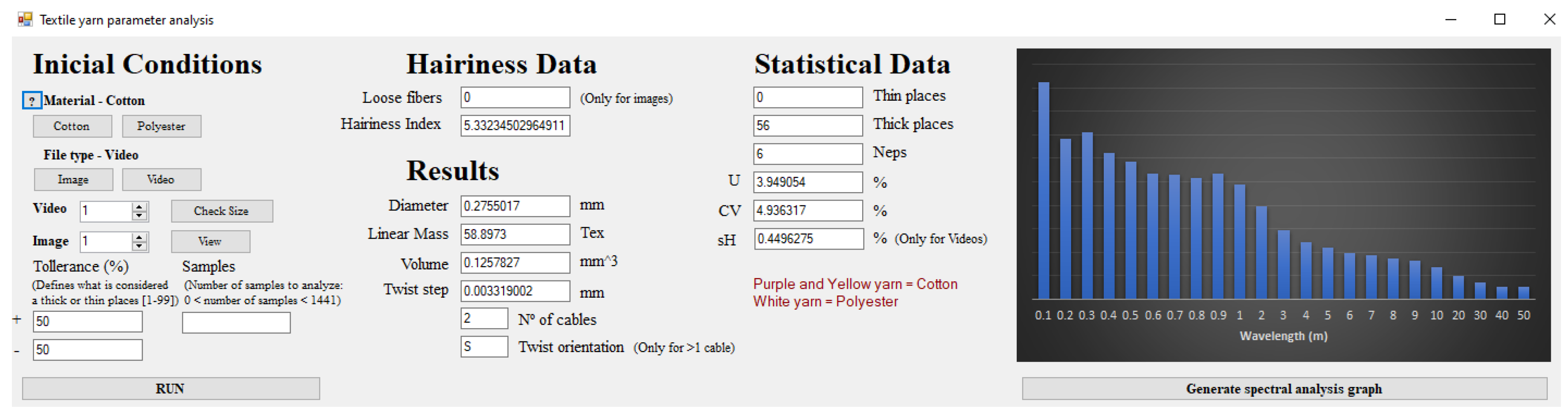Increase the Video number spinner
The image size is (1568, 413).
[140, 207]
